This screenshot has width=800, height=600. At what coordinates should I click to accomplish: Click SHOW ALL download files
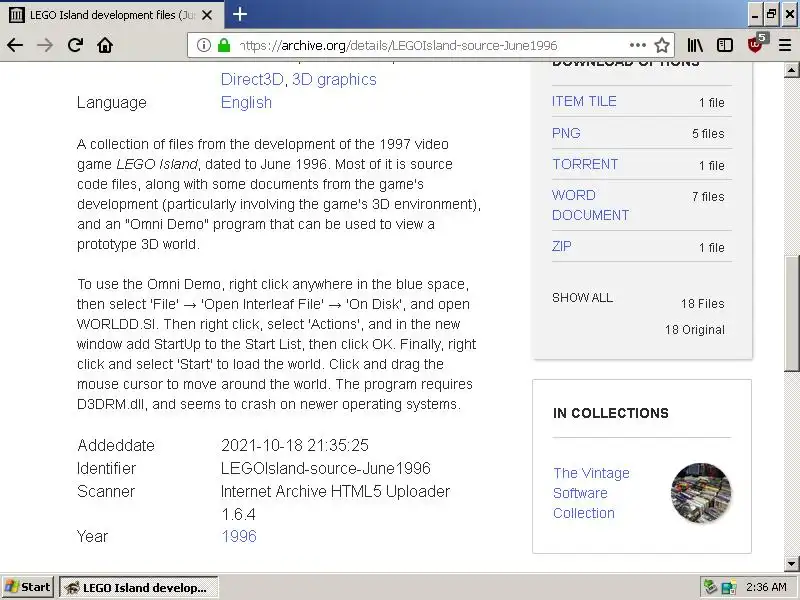pyautogui.click(x=582, y=298)
